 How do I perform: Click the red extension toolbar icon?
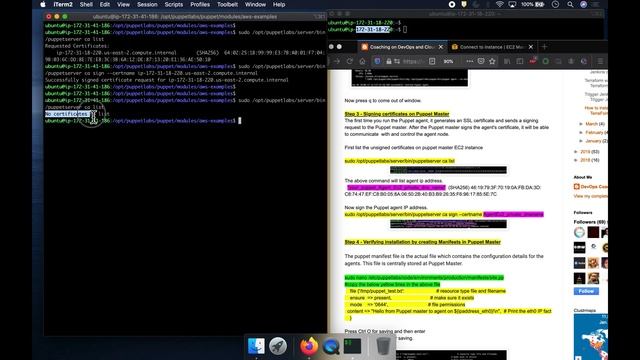[x=533, y=61]
